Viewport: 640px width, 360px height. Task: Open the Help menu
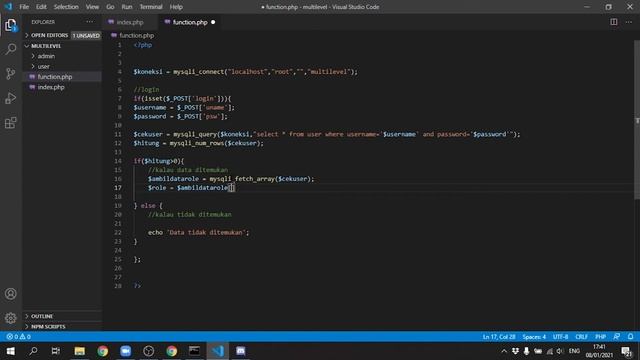coord(176,7)
